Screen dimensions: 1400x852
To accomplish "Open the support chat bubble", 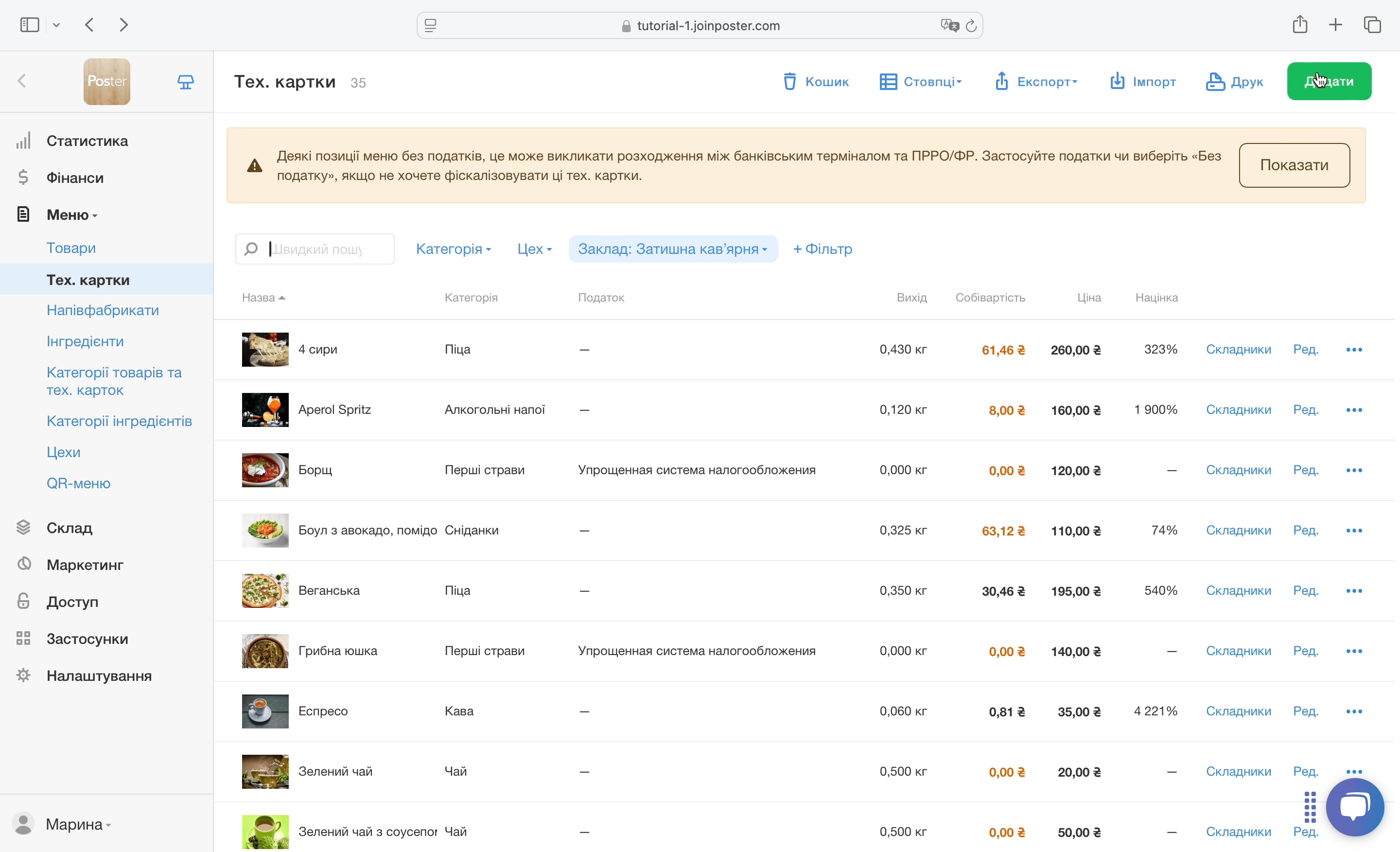I will click(x=1355, y=807).
